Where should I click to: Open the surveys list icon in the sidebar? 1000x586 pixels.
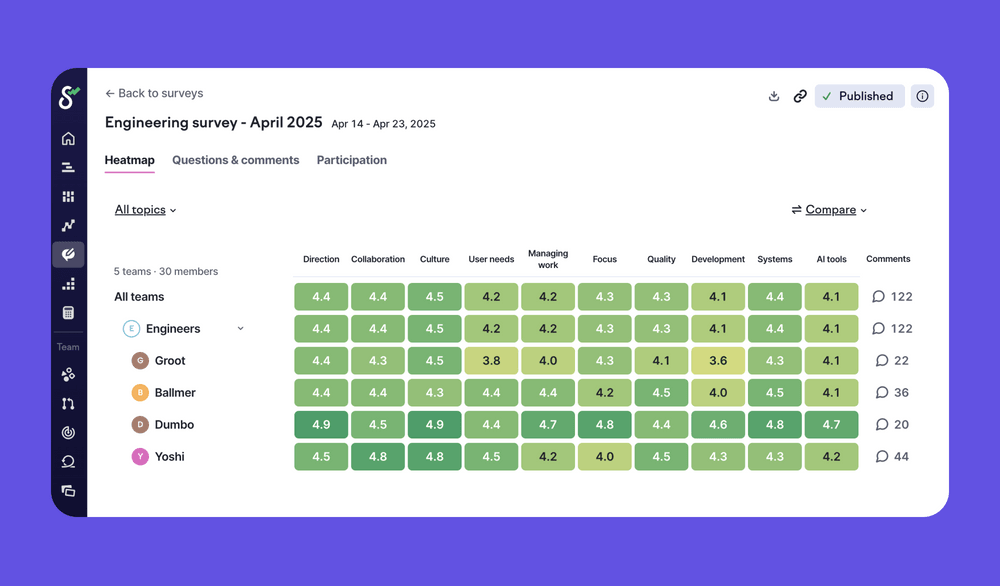pyautogui.click(x=68, y=167)
